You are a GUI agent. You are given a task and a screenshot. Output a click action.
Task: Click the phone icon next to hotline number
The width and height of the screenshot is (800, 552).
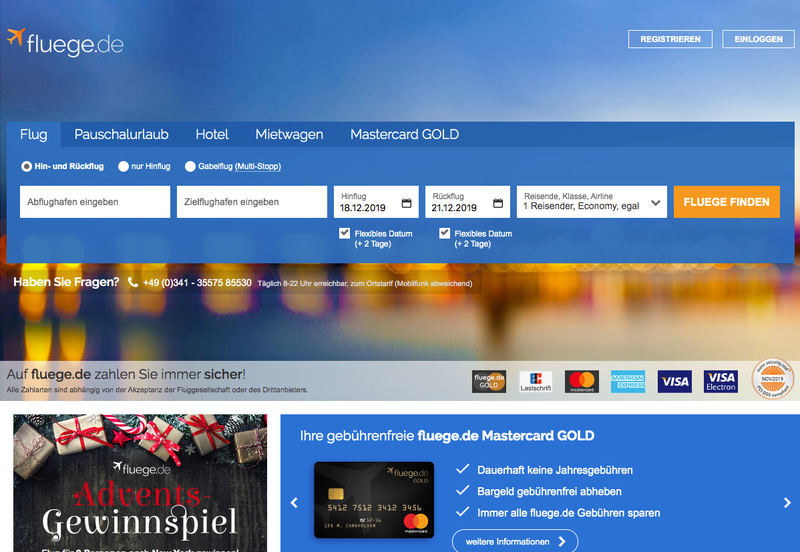tap(133, 283)
